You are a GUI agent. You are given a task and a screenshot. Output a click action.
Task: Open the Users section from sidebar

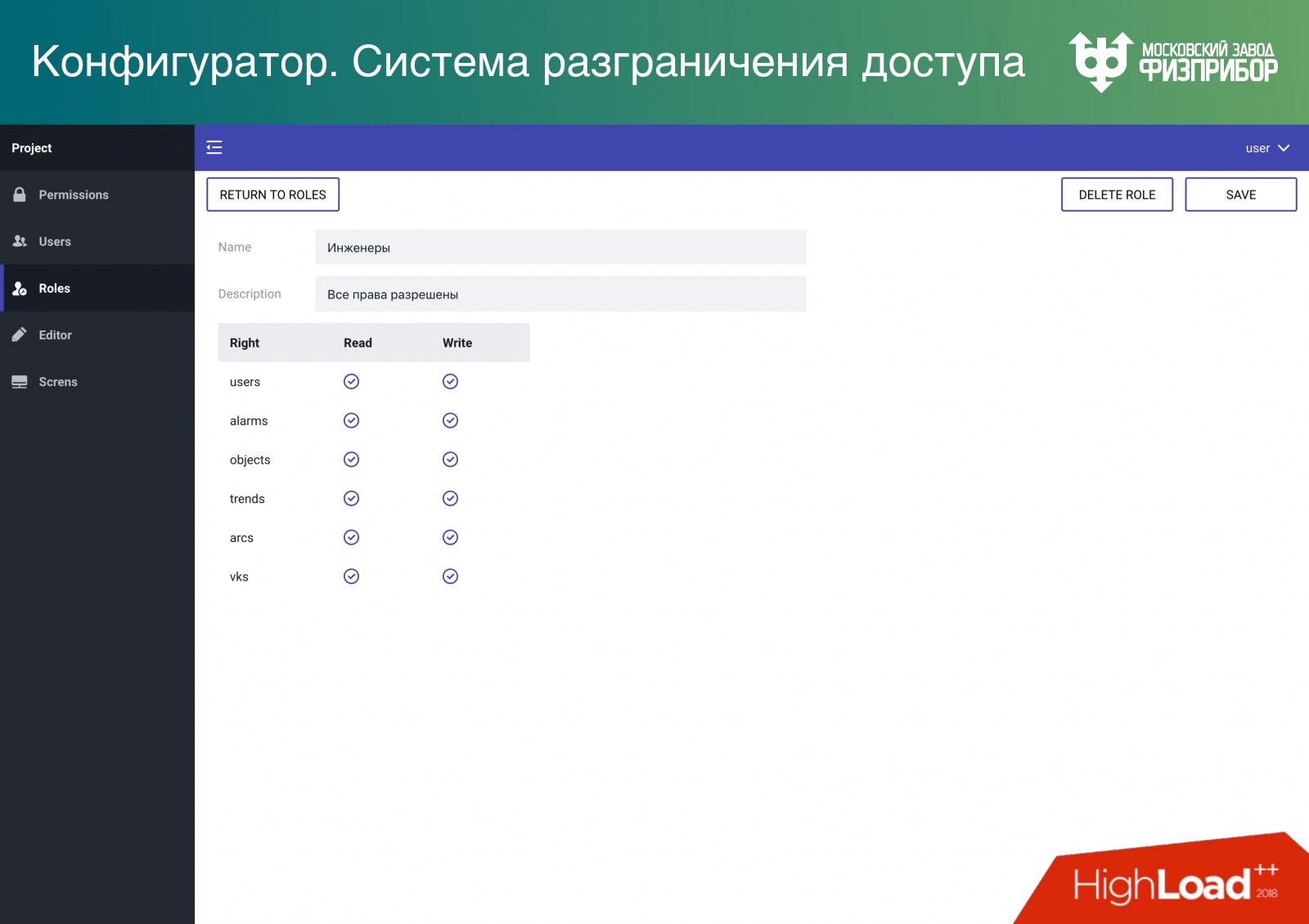[x=54, y=241]
